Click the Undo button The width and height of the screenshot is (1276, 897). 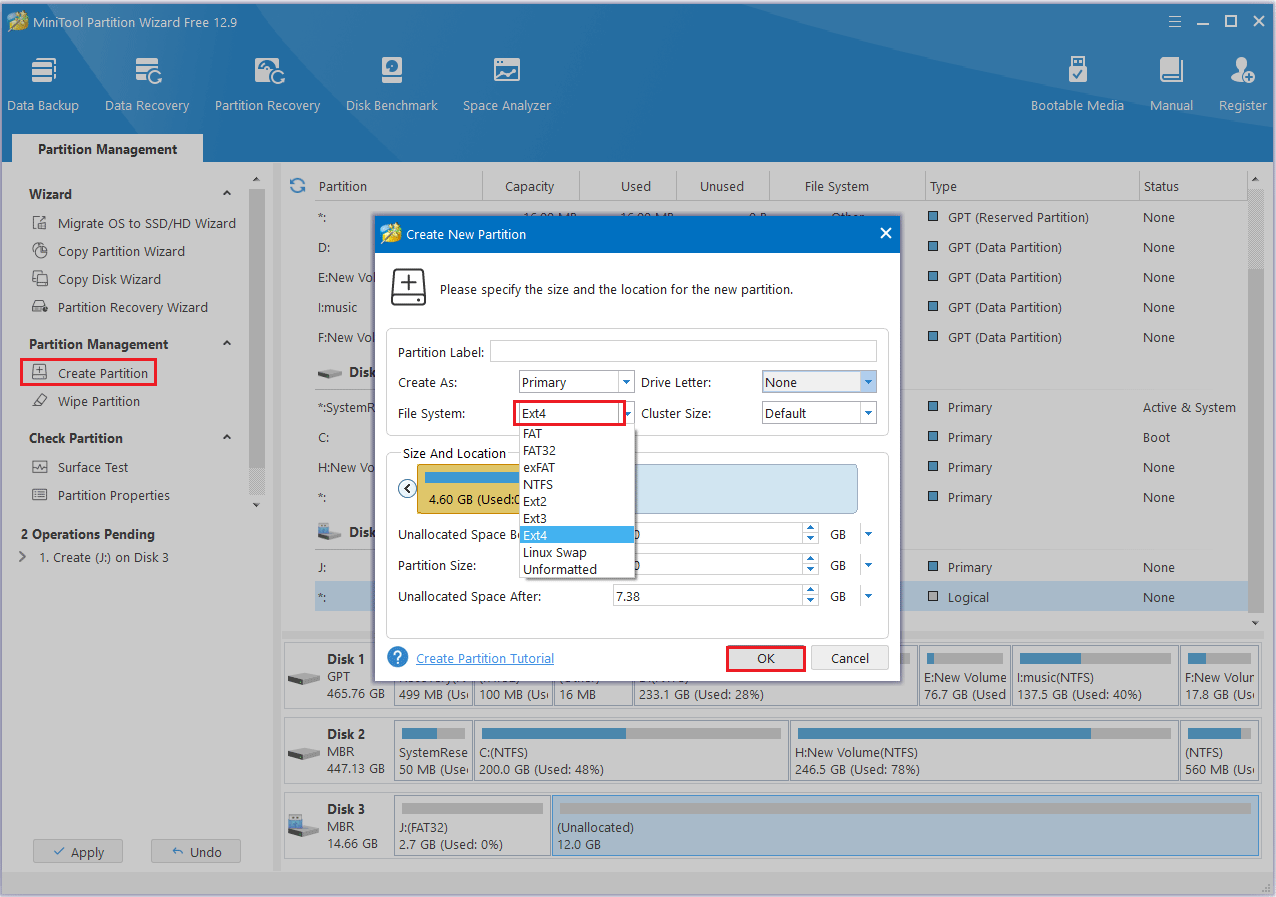point(196,852)
